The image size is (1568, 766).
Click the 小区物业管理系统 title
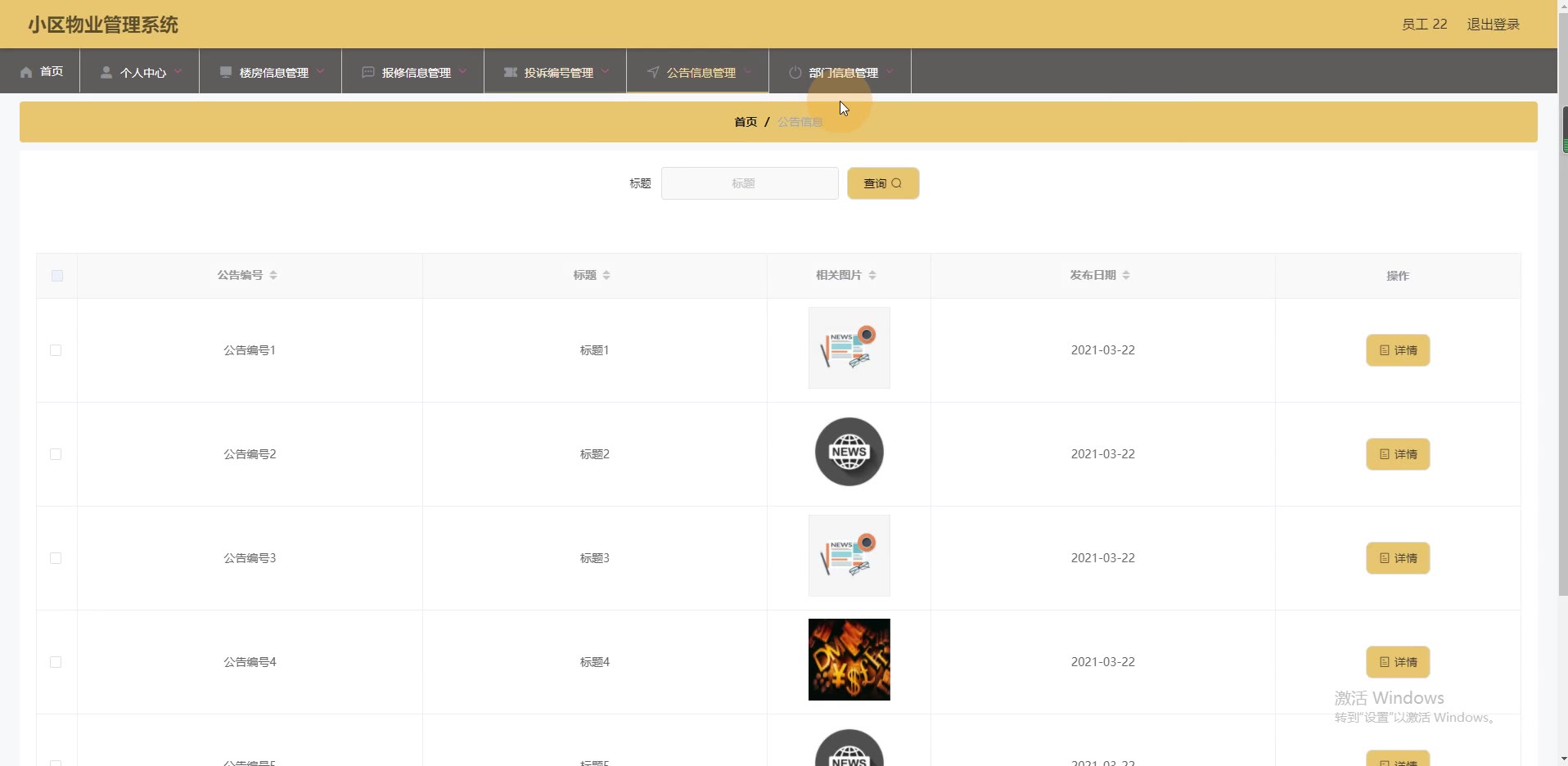pos(103,25)
